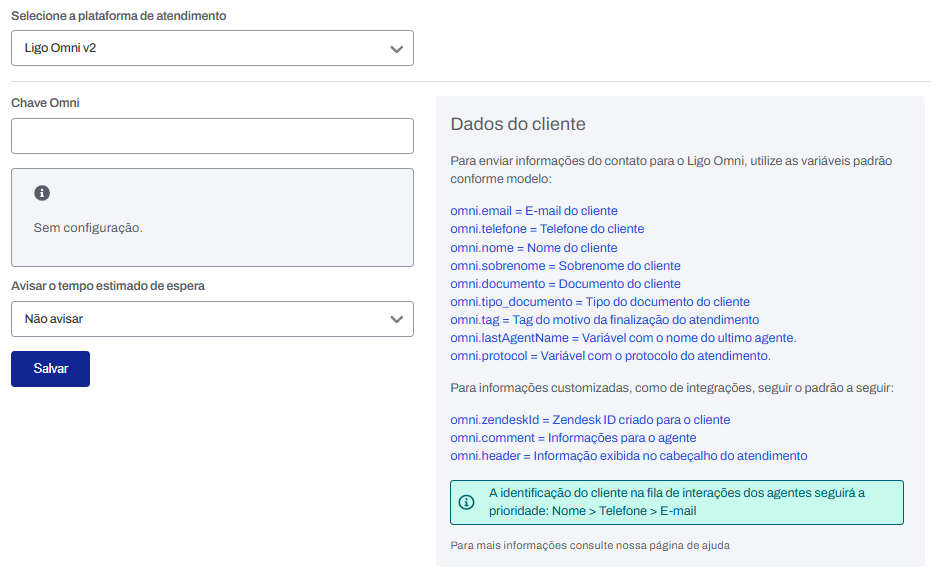Click the omni.lastAgentName variable line
Image resolution: width=931 pixels, height=574 pixels.
[623, 338]
